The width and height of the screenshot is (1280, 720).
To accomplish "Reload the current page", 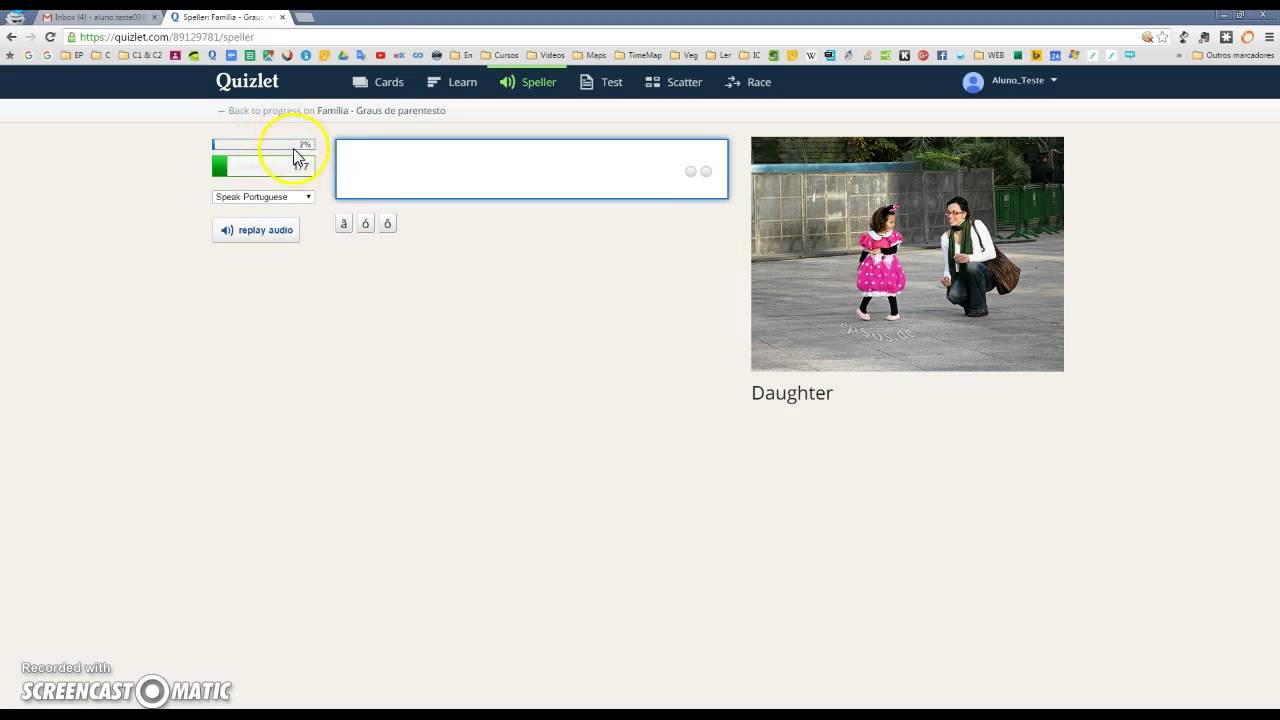I will (49, 37).
